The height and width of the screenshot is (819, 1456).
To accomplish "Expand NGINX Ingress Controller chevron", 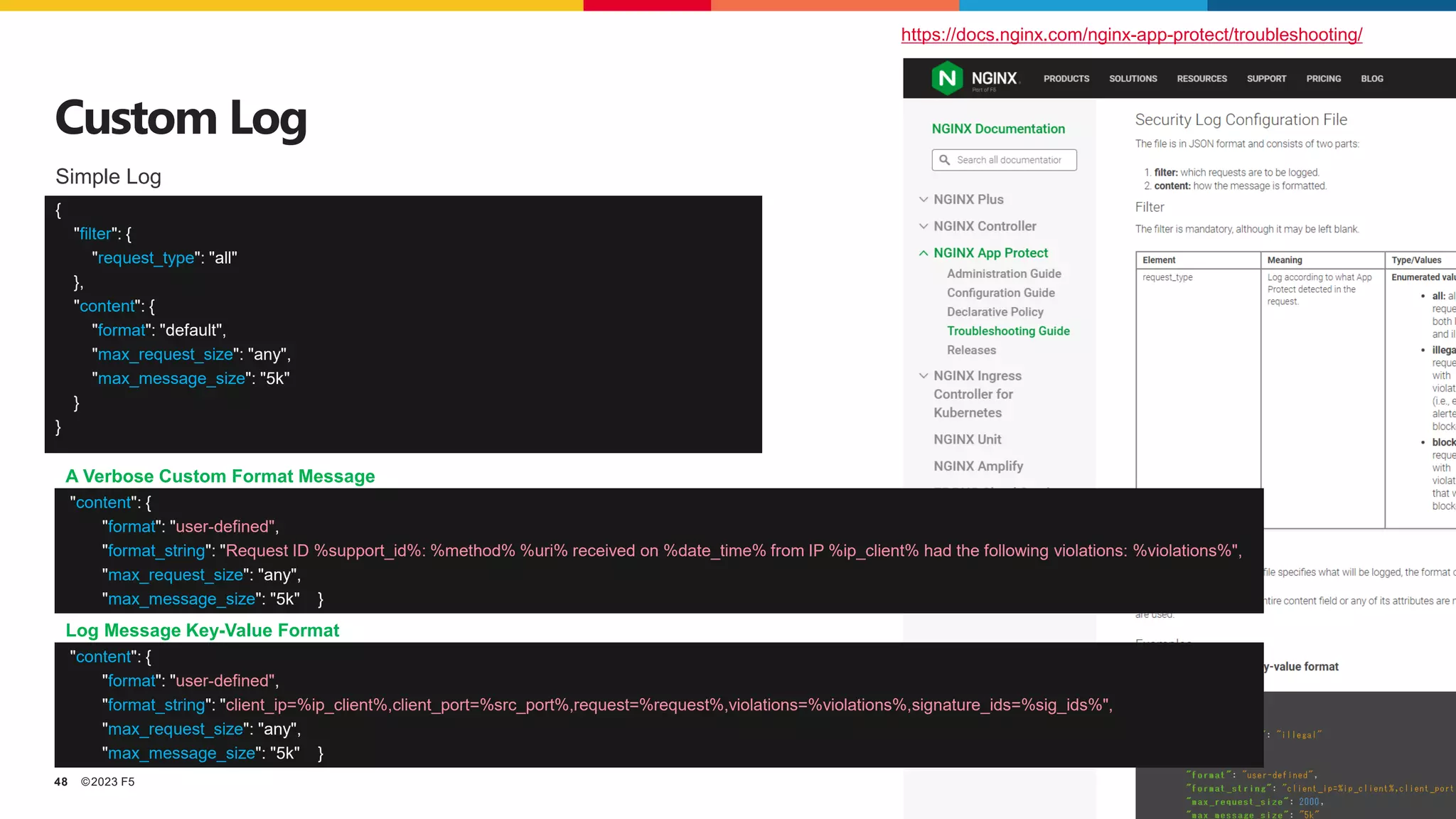I will [923, 376].
